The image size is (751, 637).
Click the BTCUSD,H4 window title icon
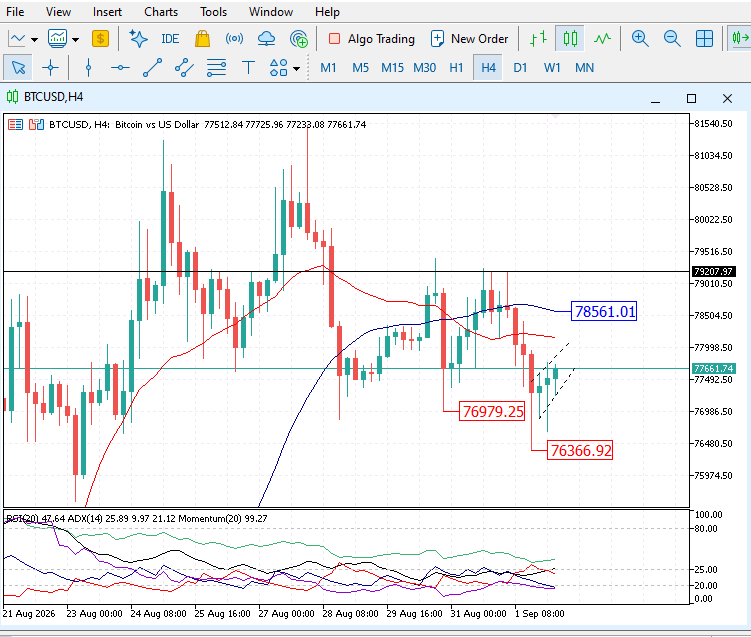12,97
